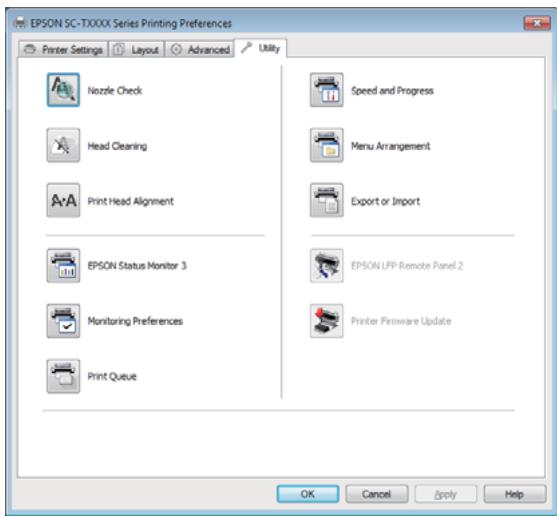Close the Printing Preferences window
Image resolution: width=557 pixels, height=517 pixels.
(x=537, y=23)
